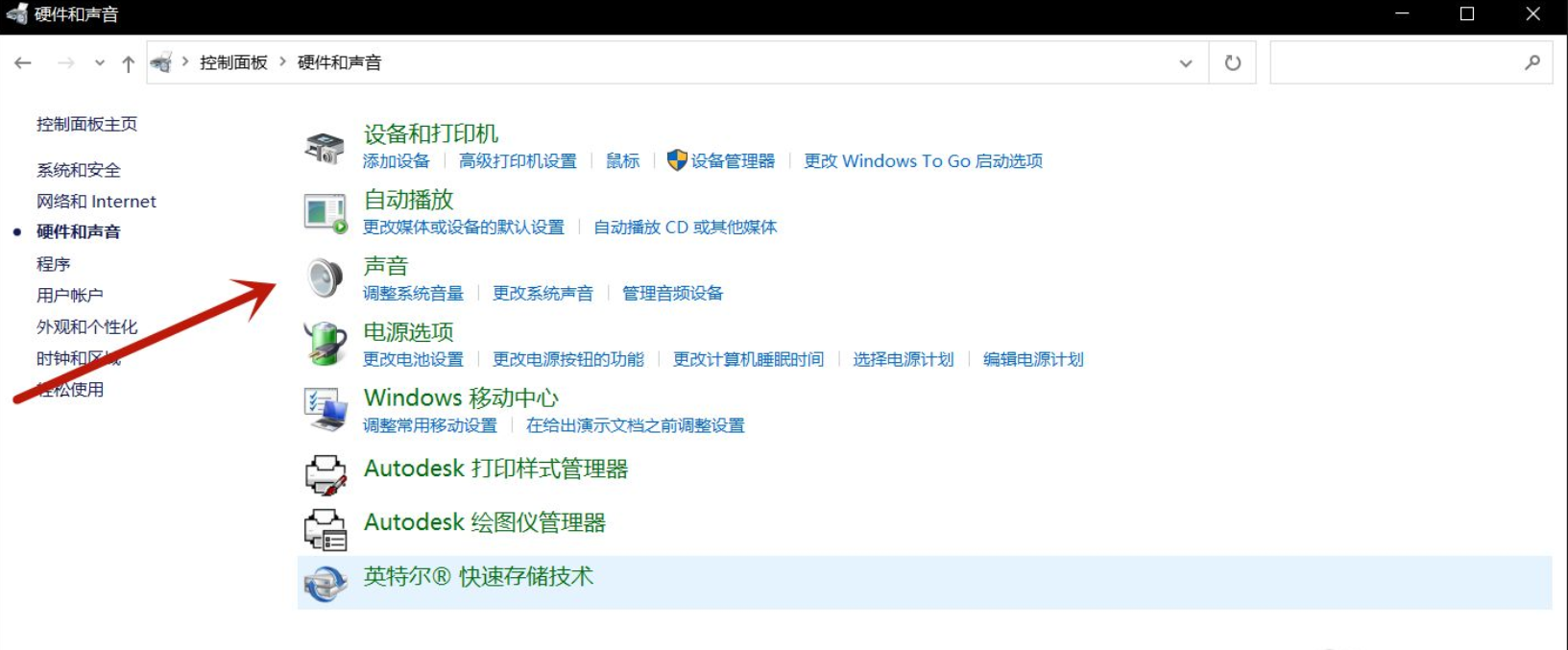
Task: Click 更改电池设置 link
Action: click(x=413, y=360)
